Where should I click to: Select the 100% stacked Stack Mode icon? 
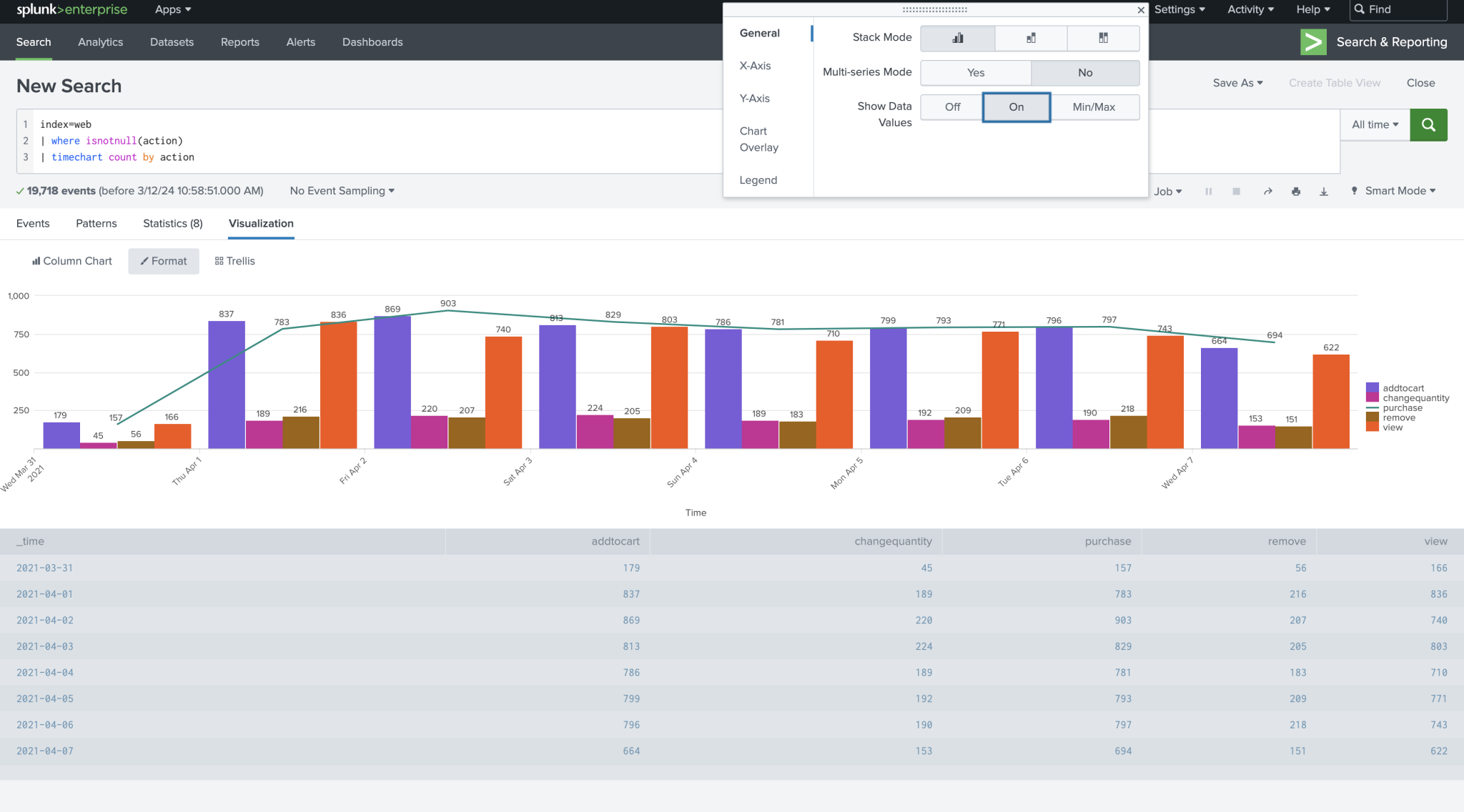(1103, 38)
